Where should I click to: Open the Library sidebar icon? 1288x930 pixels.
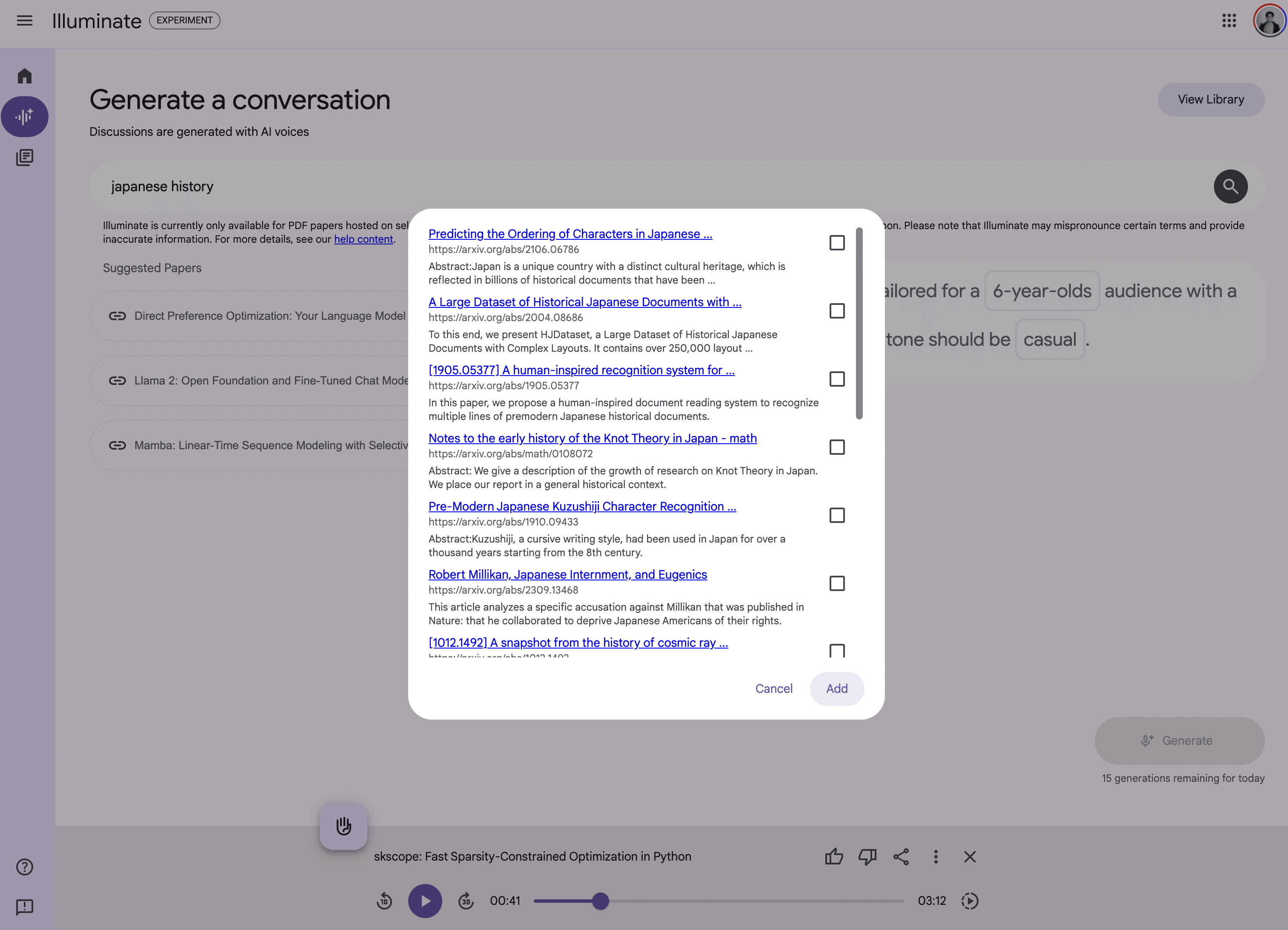coord(24,158)
